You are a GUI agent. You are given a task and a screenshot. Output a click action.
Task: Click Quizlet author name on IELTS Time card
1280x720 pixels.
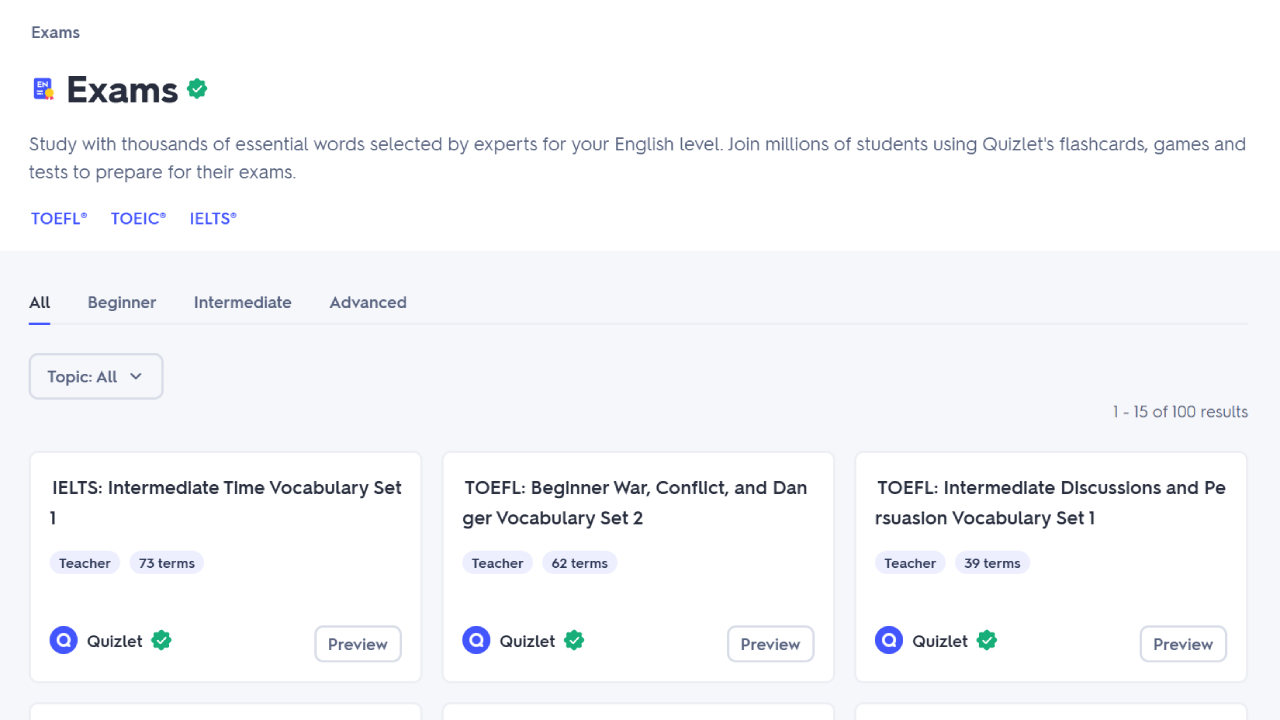115,641
